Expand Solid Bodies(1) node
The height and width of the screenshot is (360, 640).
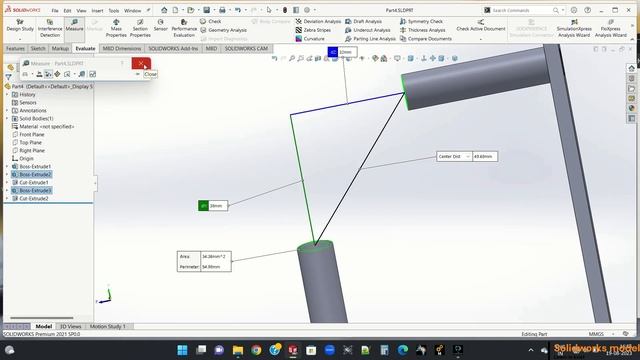(x=7, y=118)
